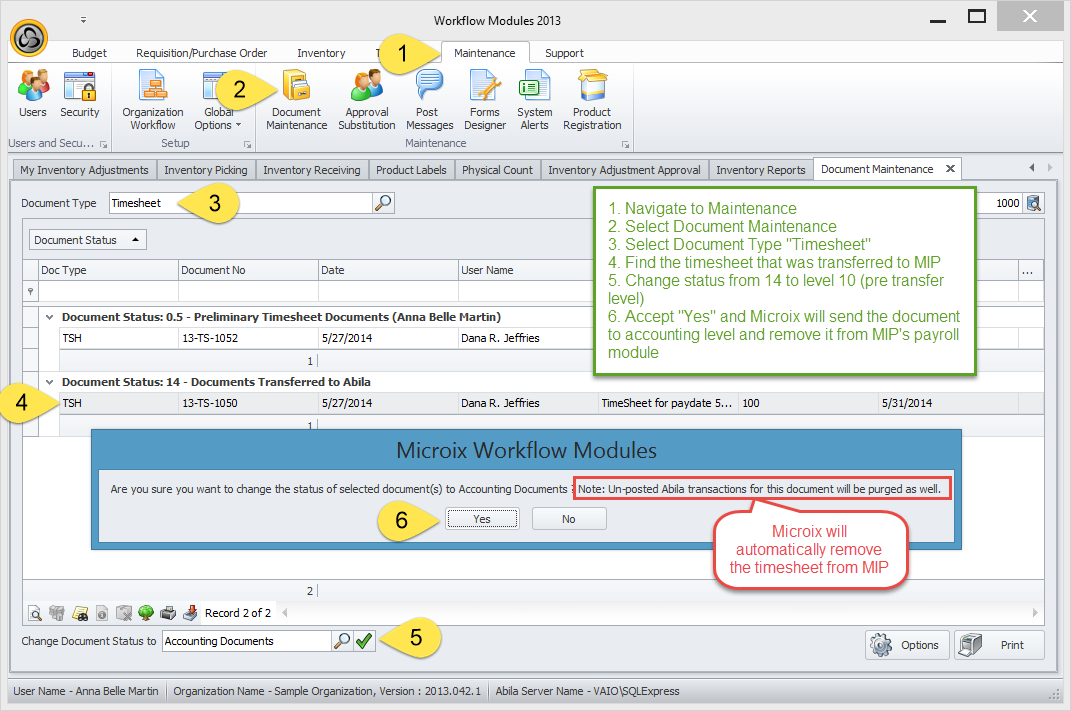Image resolution: width=1071 pixels, height=711 pixels.
Task: Launch Document Maintenance from ribbon
Action: click(297, 101)
